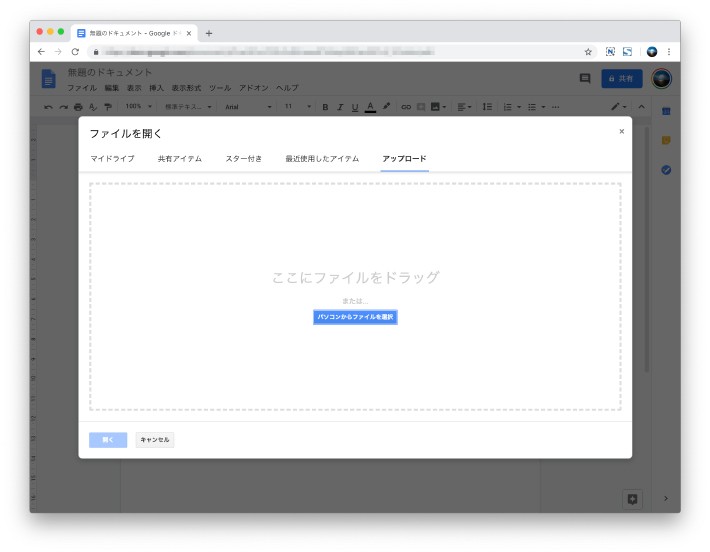Open a new browser tab
The width and height of the screenshot is (710, 552).
[x=209, y=33]
